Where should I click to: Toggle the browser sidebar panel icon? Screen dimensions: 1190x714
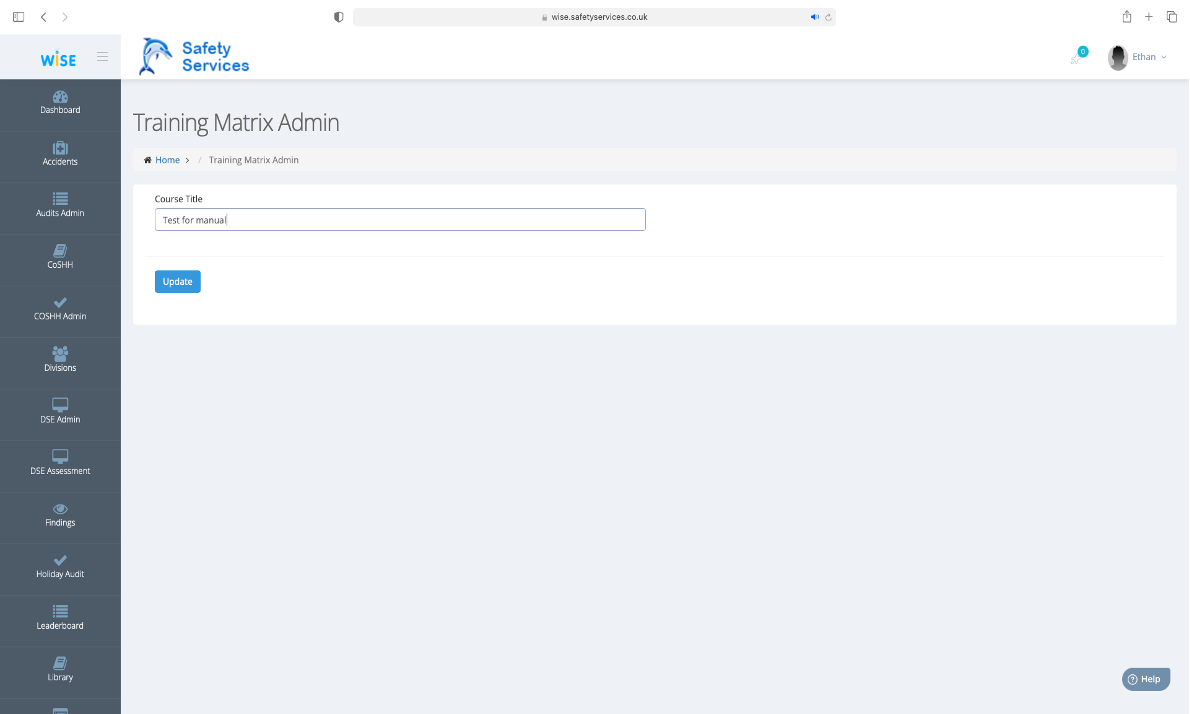18,17
